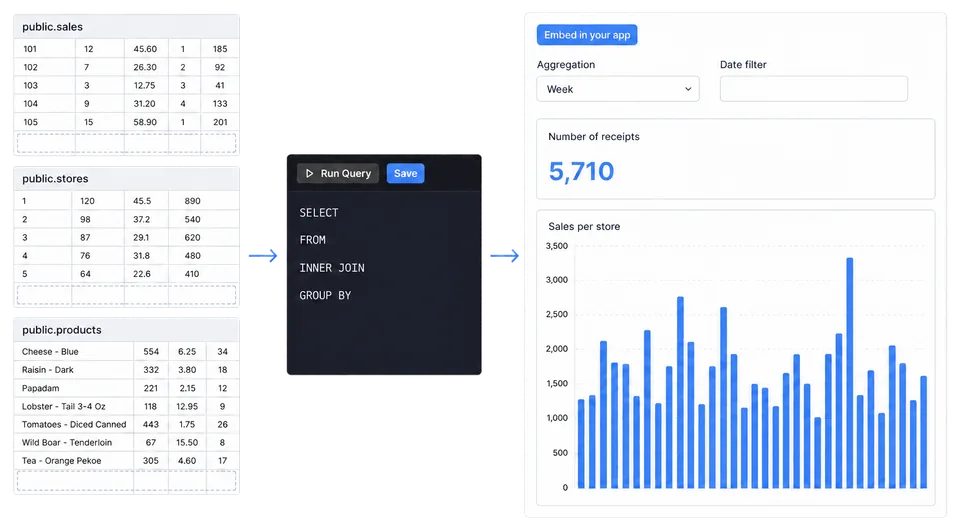The image size is (960, 530).
Task: Click empty dashed row in public.sales
Action: [x=126, y=143]
